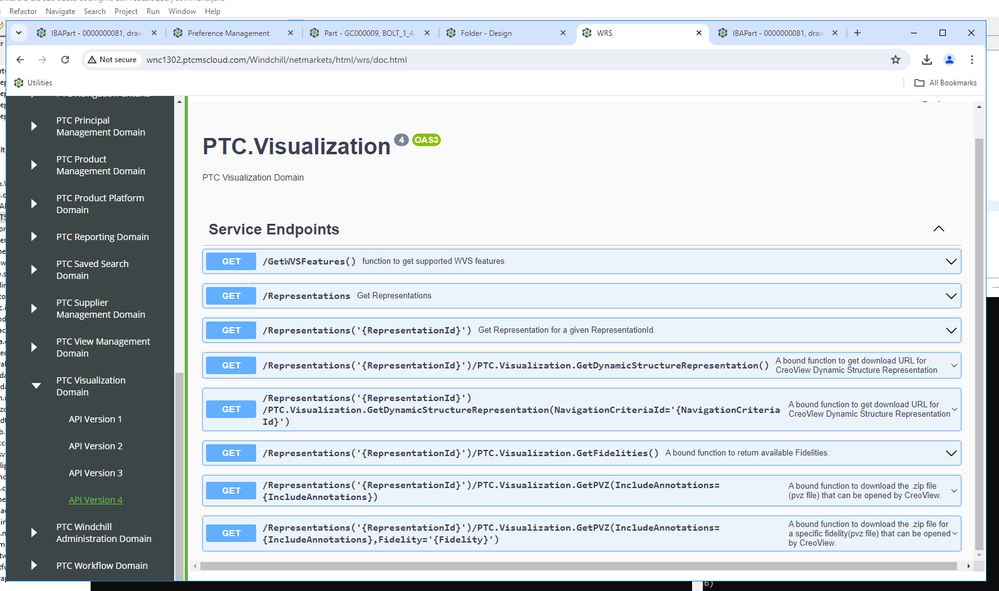Switch to Preference Management tab
This screenshot has width=999, height=591.
click(228, 33)
